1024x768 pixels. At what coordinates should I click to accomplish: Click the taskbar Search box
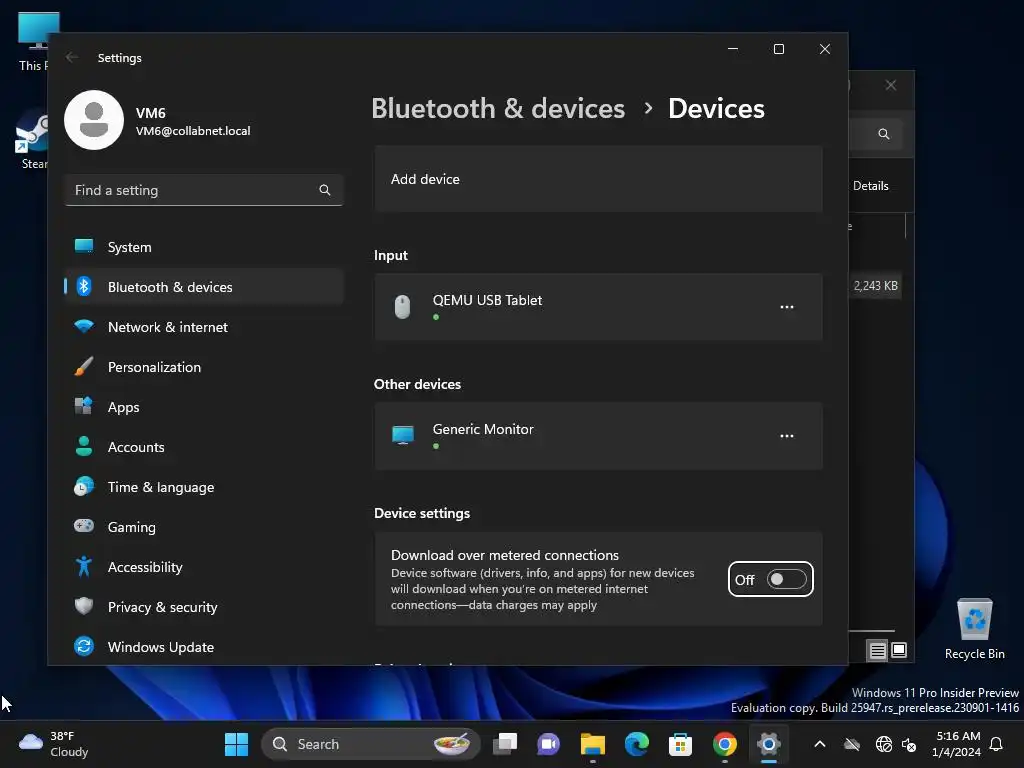370,744
